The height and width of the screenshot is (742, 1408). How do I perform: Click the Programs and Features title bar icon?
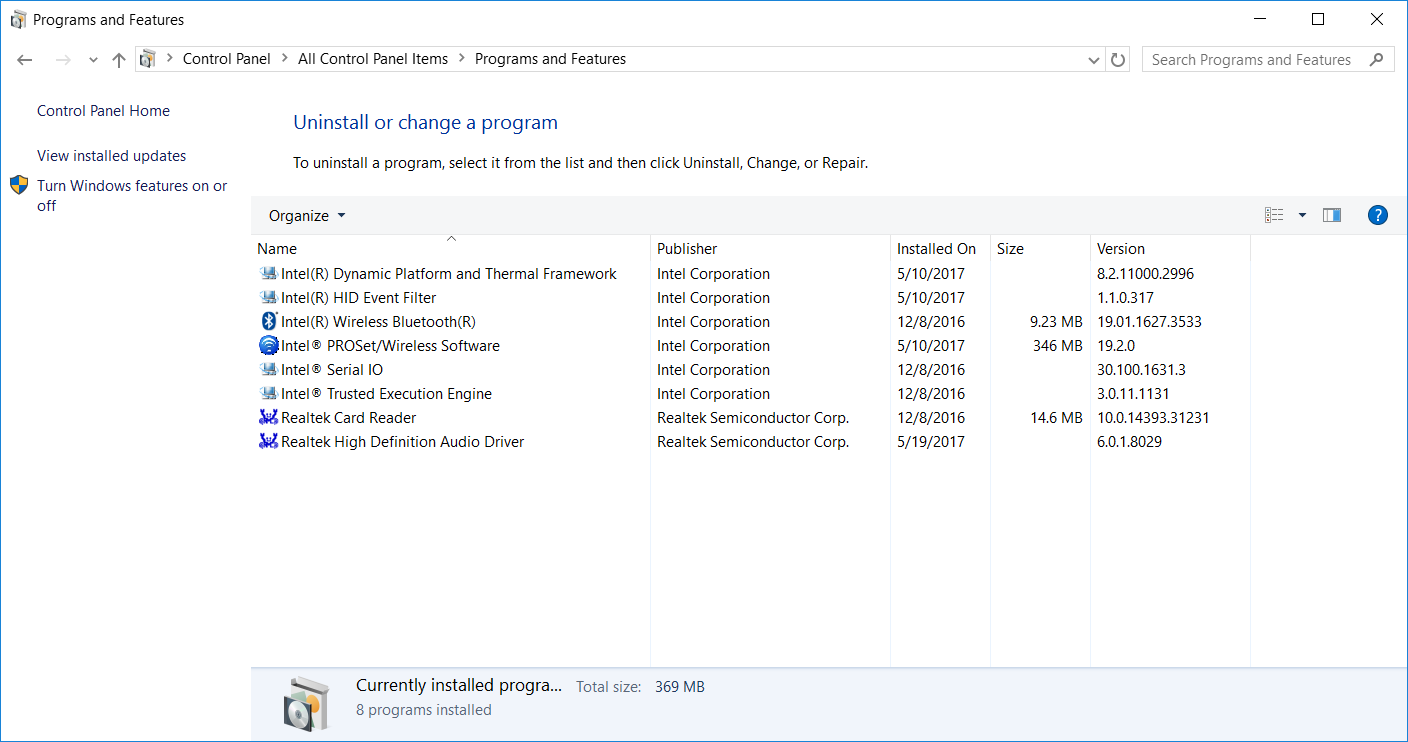coord(18,20)
